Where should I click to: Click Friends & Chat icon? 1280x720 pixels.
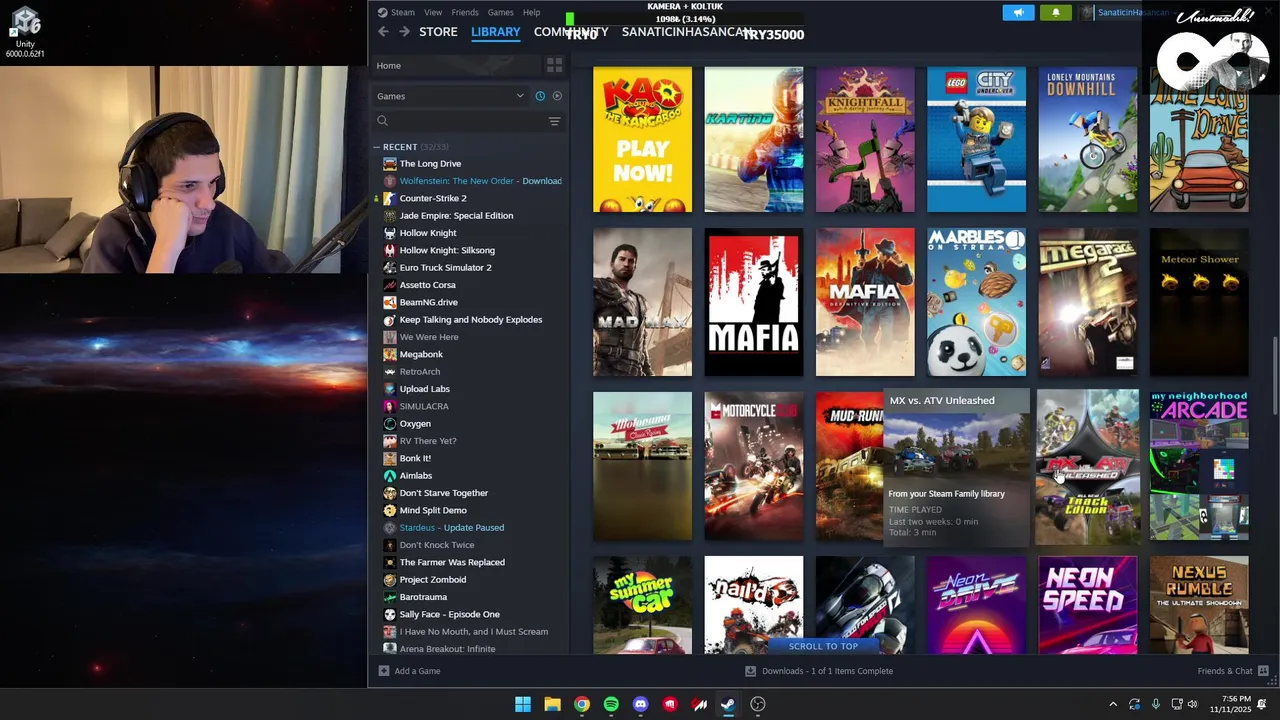1263,671
